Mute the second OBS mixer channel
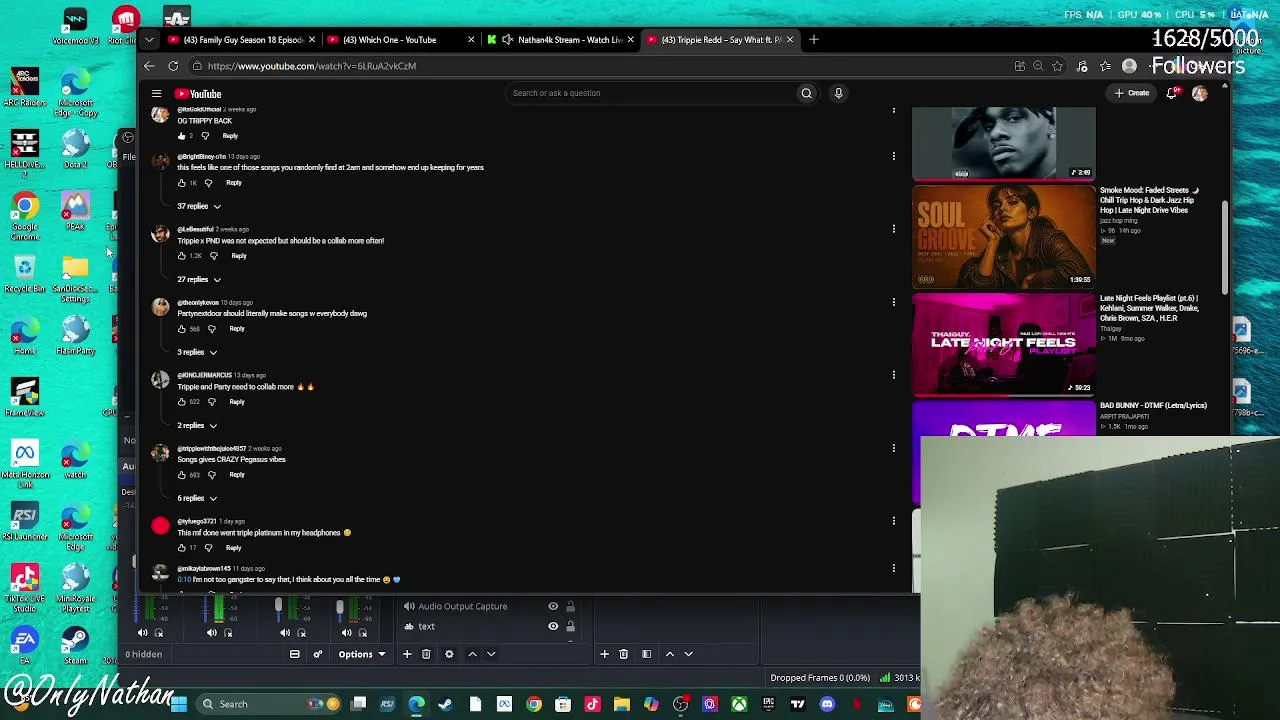The height and width of the screenshot is (720, 1280). point(212,633)
